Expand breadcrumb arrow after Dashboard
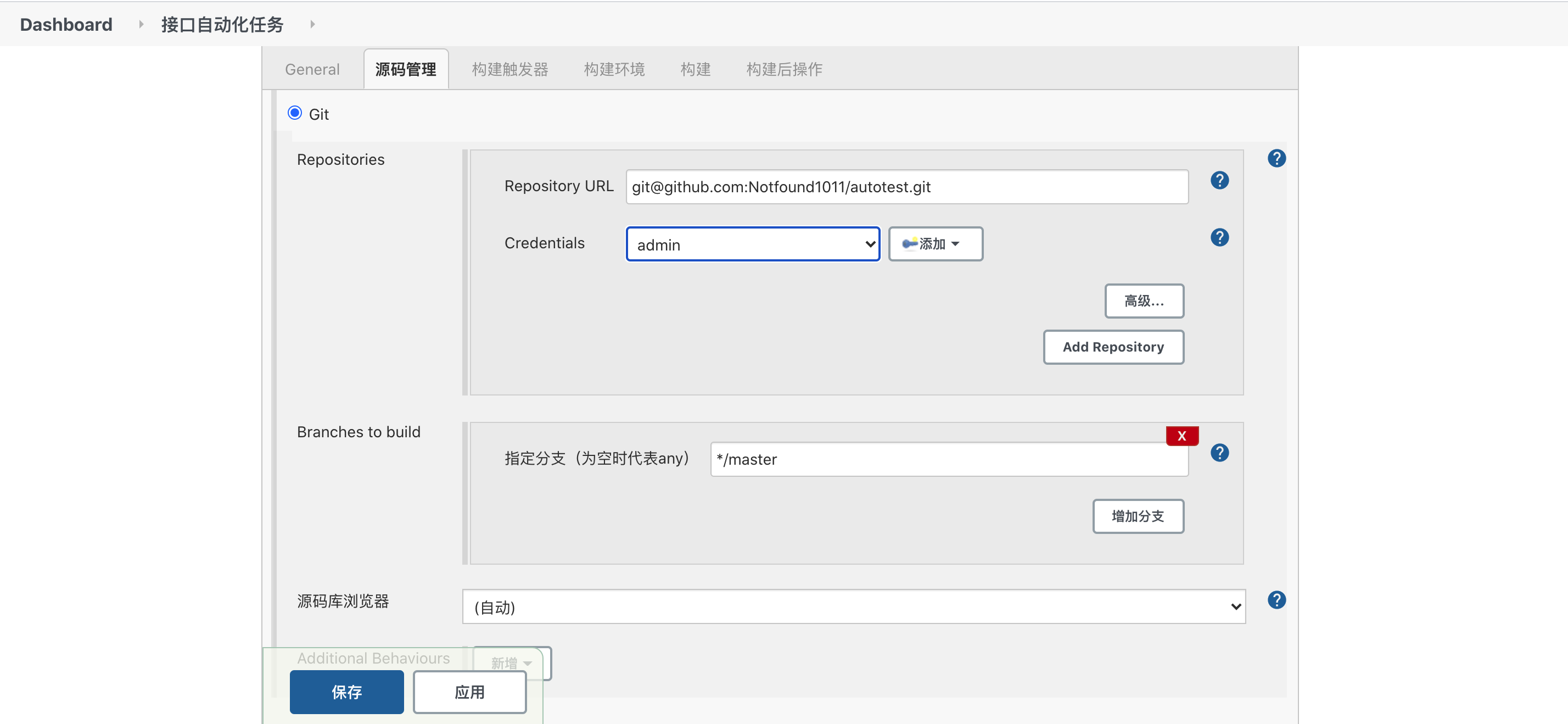The image size is (1568, 724). point(141,24)
